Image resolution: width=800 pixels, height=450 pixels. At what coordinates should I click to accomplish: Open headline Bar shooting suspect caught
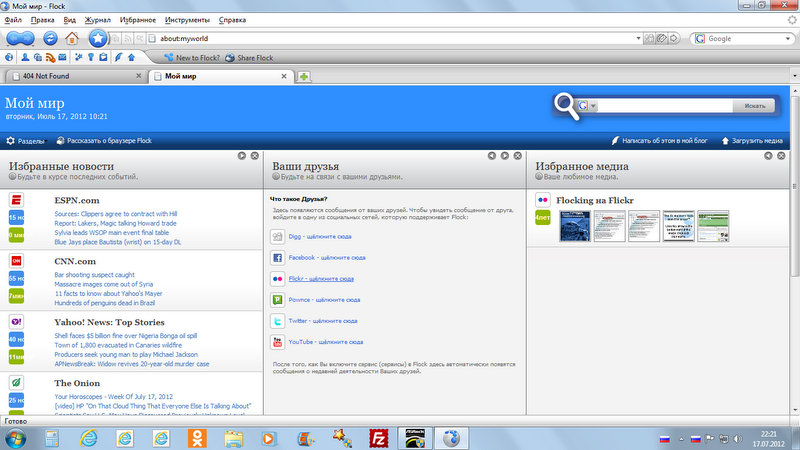94,274
